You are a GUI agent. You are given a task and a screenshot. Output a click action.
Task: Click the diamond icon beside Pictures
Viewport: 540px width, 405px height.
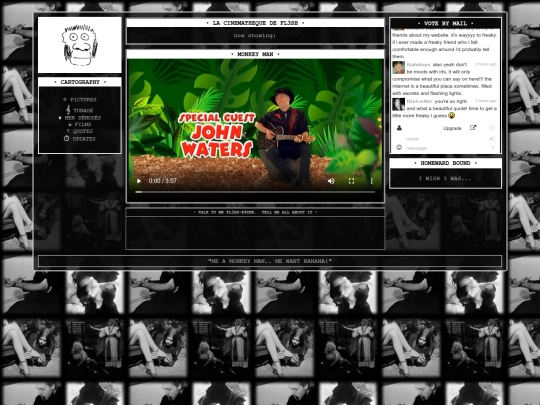pyautogui.click(x=65, y=100)
